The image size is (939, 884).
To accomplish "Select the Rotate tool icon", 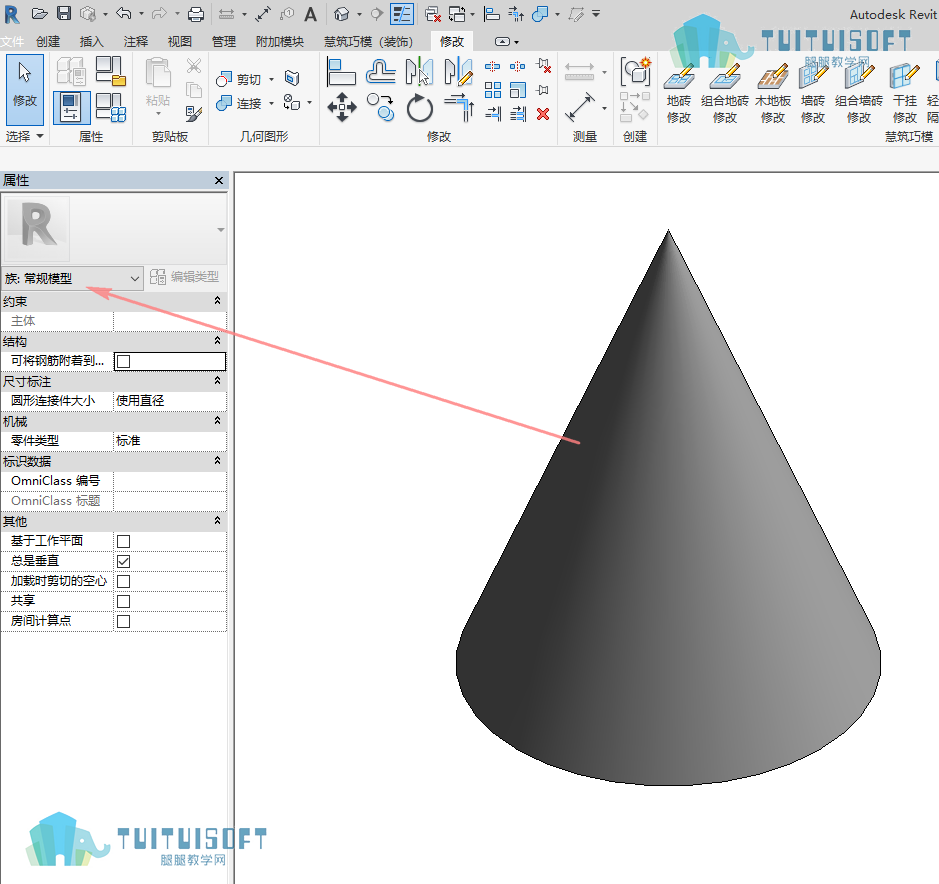I will click(x=419, y=108).
